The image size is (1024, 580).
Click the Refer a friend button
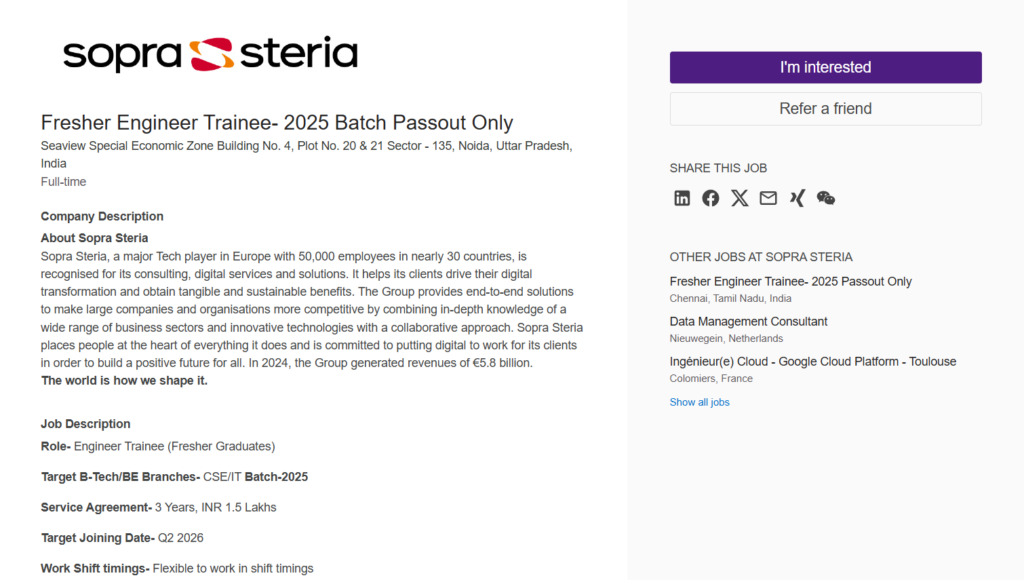coord(825,108)
